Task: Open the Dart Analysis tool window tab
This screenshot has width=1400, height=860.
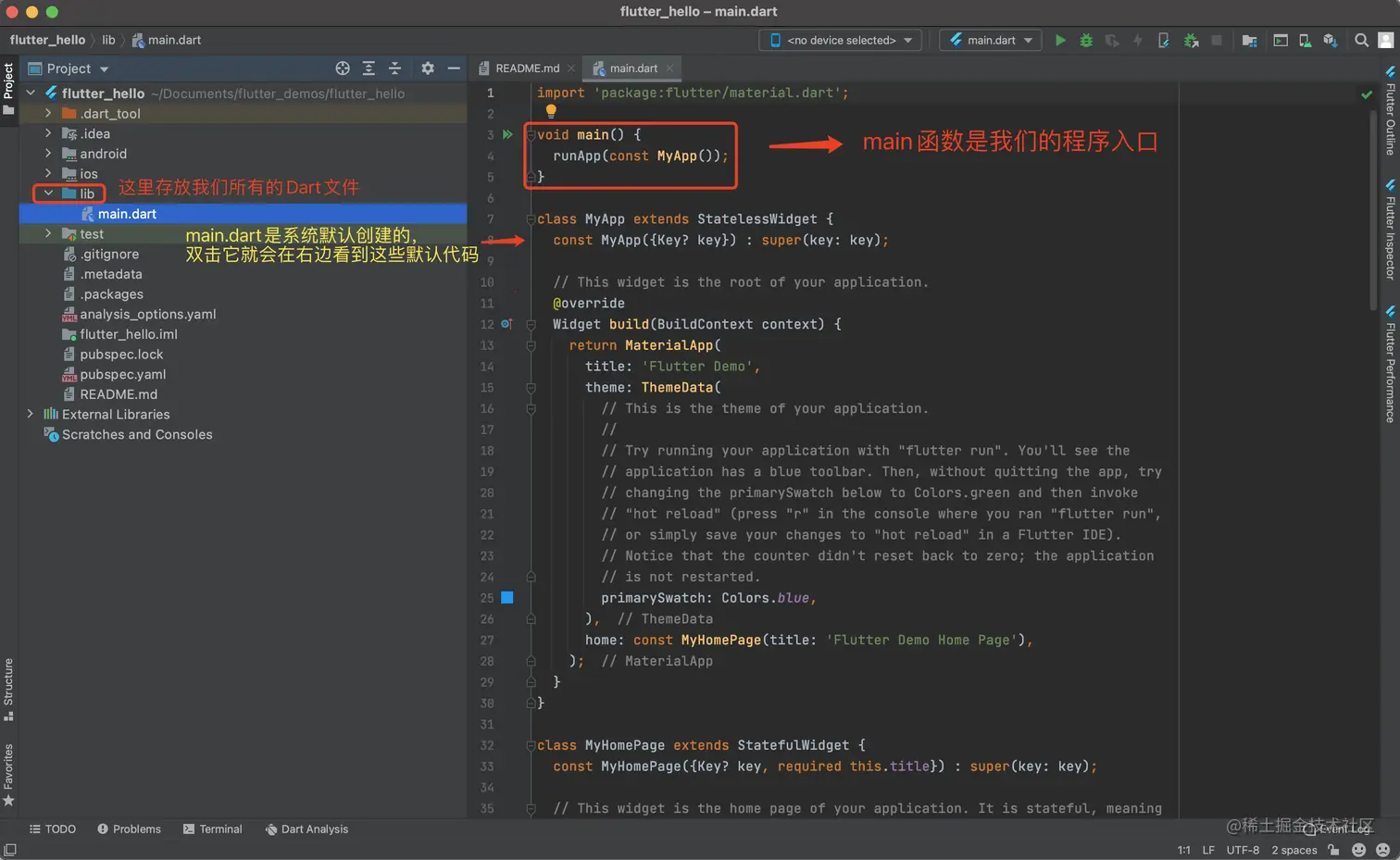Action: (306, 829)
